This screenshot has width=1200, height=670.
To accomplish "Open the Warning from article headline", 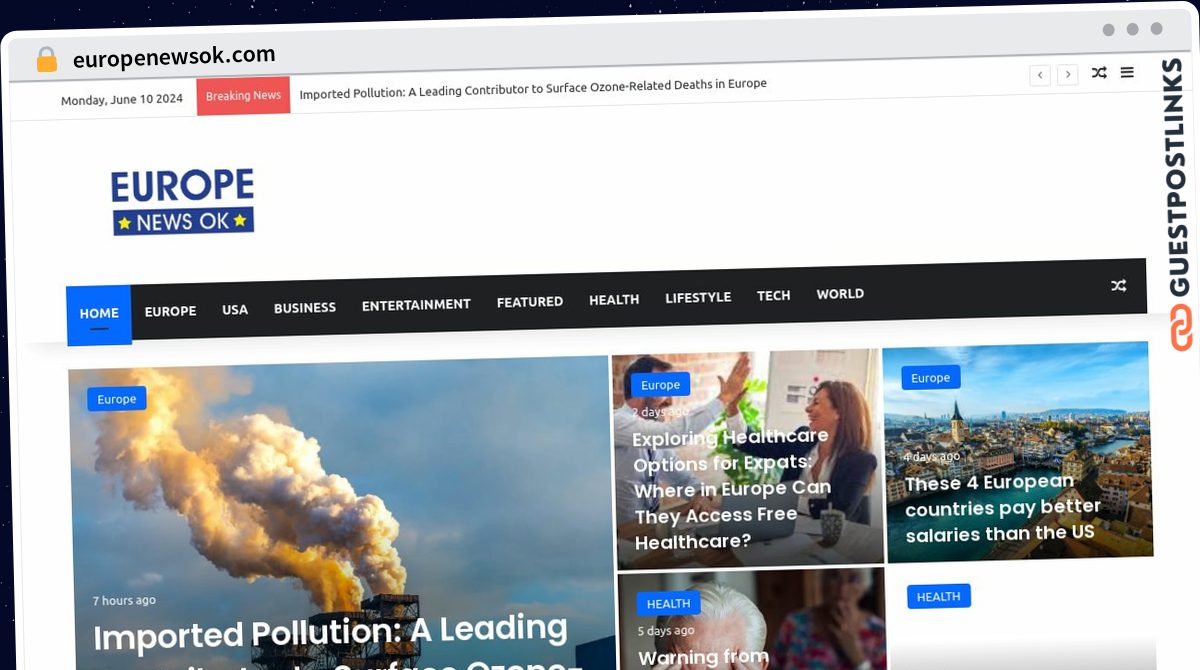I will 704,657.
